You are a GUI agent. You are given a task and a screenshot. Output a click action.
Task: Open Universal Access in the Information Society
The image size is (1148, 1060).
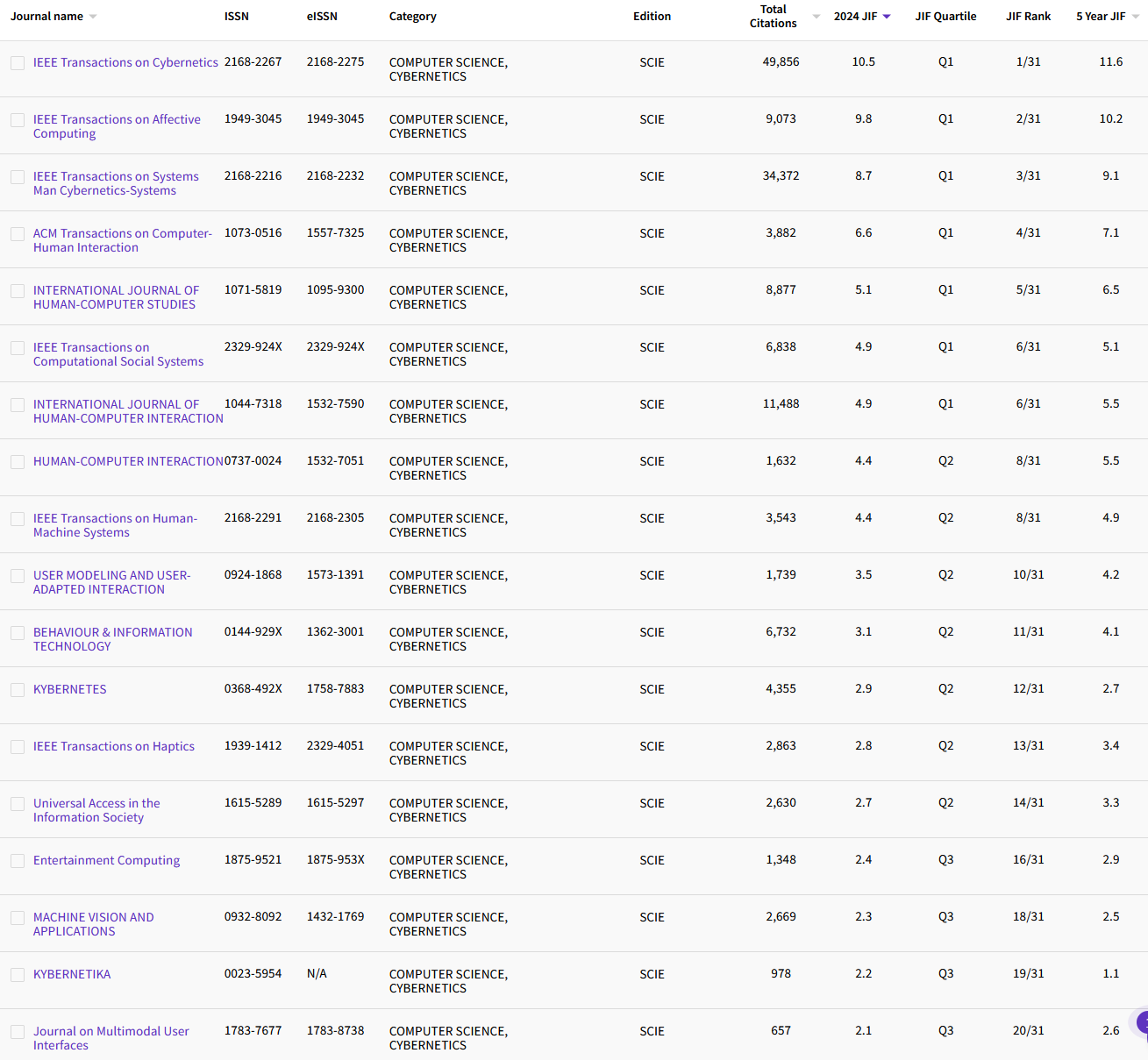click(x=96, y=810)
